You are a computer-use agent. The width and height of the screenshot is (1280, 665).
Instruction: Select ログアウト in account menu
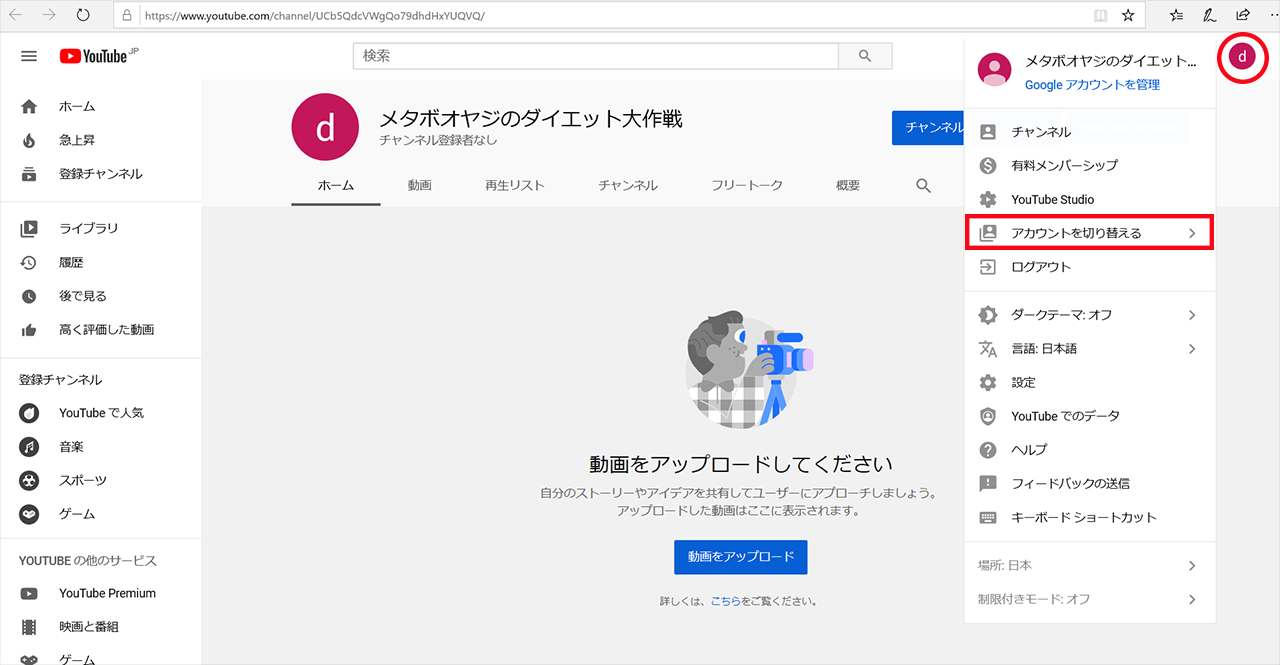tap(1090, 267)
